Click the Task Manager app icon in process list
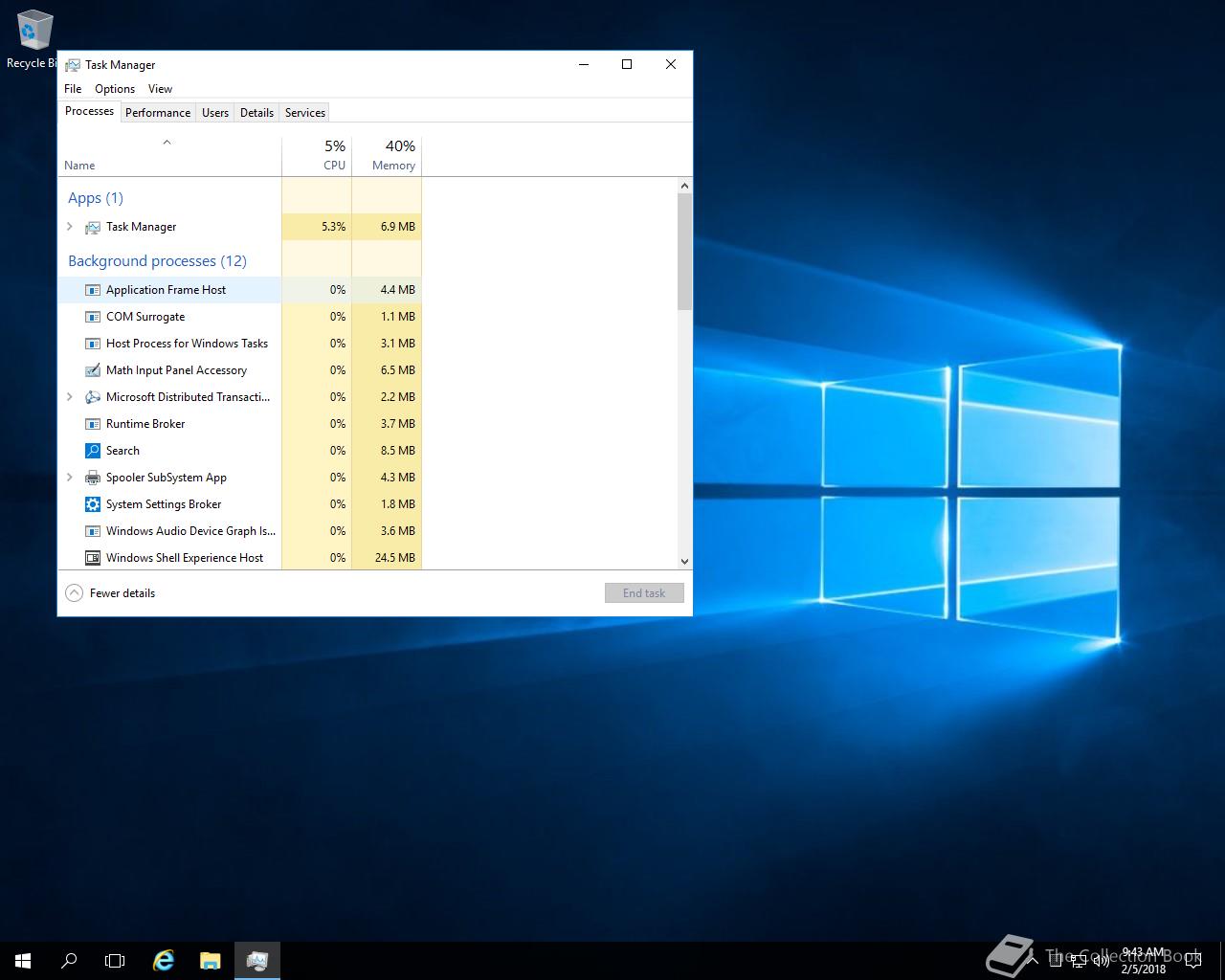 pos(93,227)
